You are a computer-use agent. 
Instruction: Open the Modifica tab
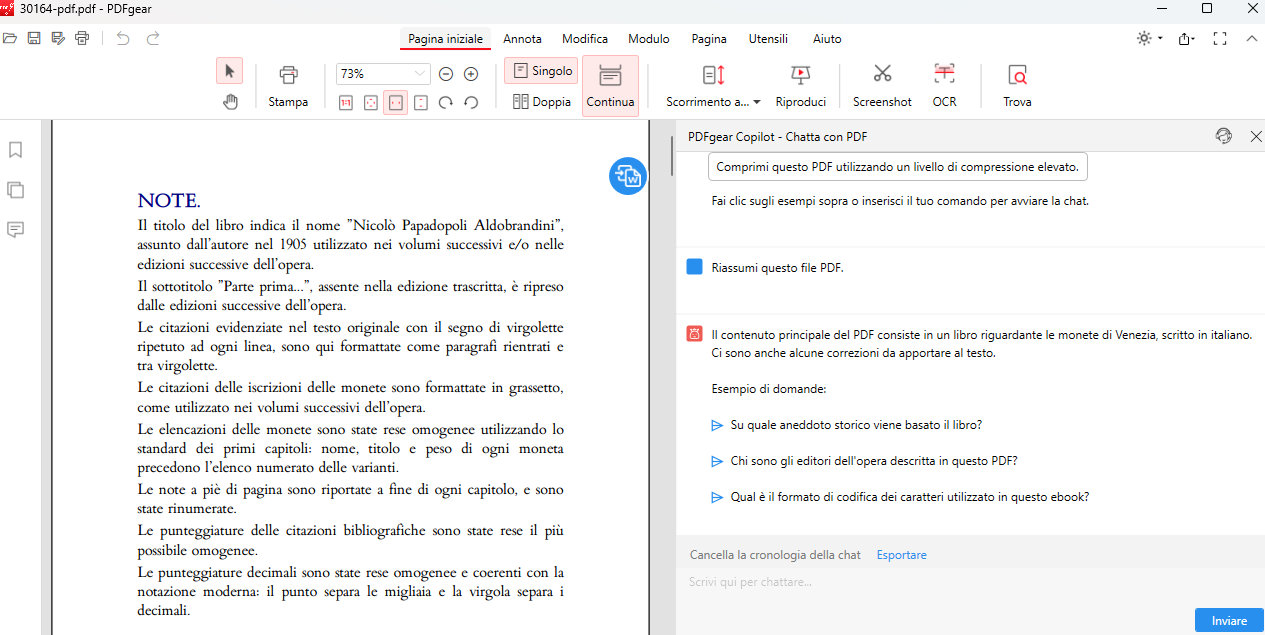click(x=585, y=39)
